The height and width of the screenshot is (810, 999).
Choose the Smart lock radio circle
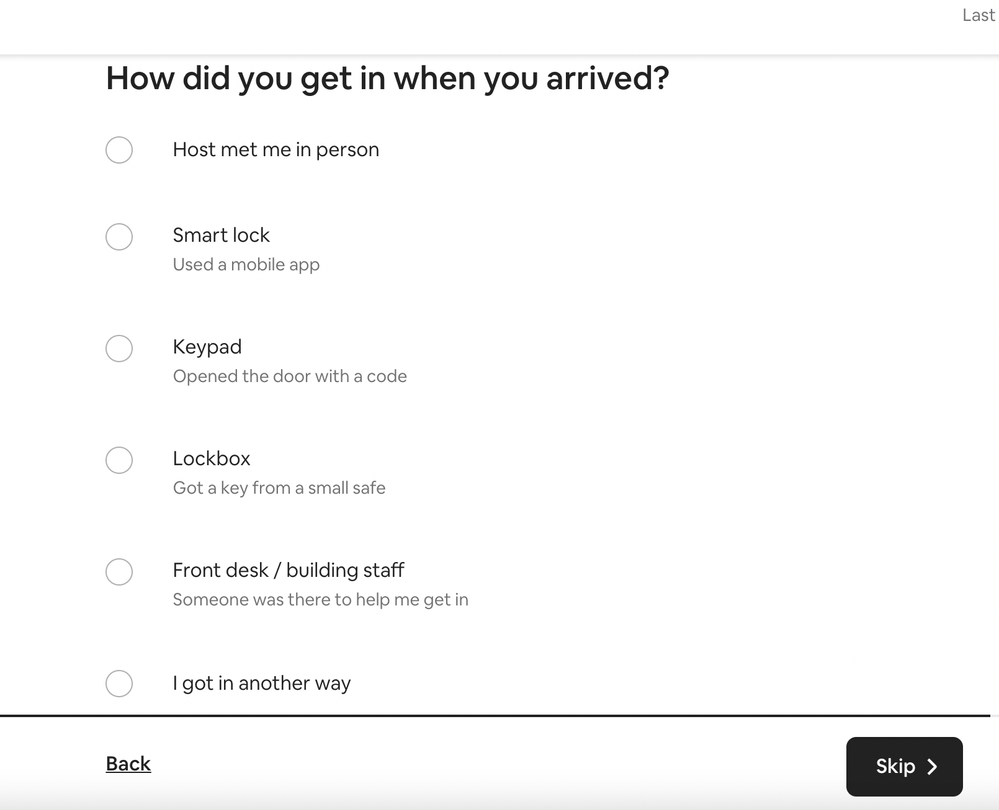click(119, 237)
